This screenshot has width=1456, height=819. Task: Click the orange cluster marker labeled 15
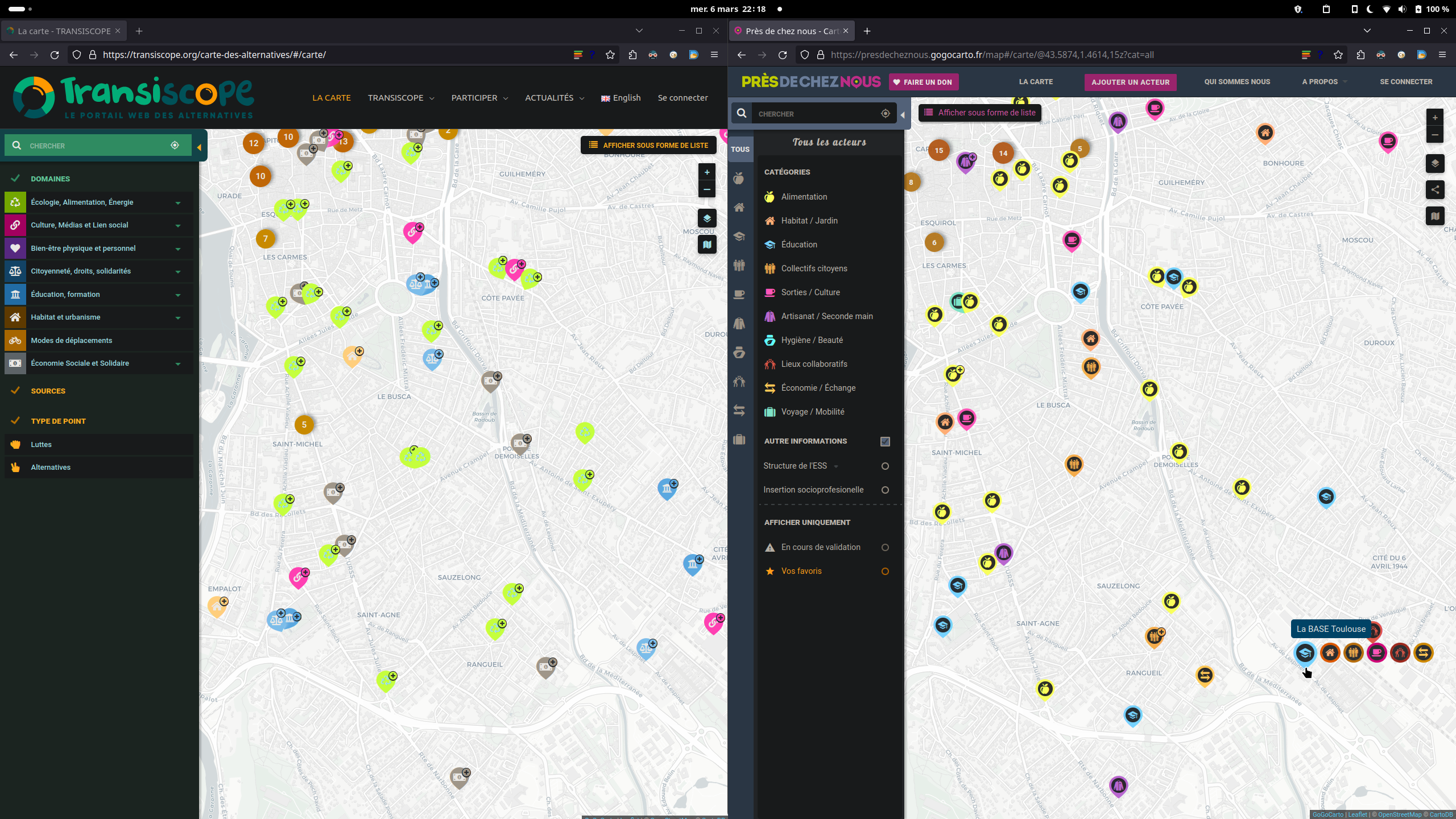[938, 151]
